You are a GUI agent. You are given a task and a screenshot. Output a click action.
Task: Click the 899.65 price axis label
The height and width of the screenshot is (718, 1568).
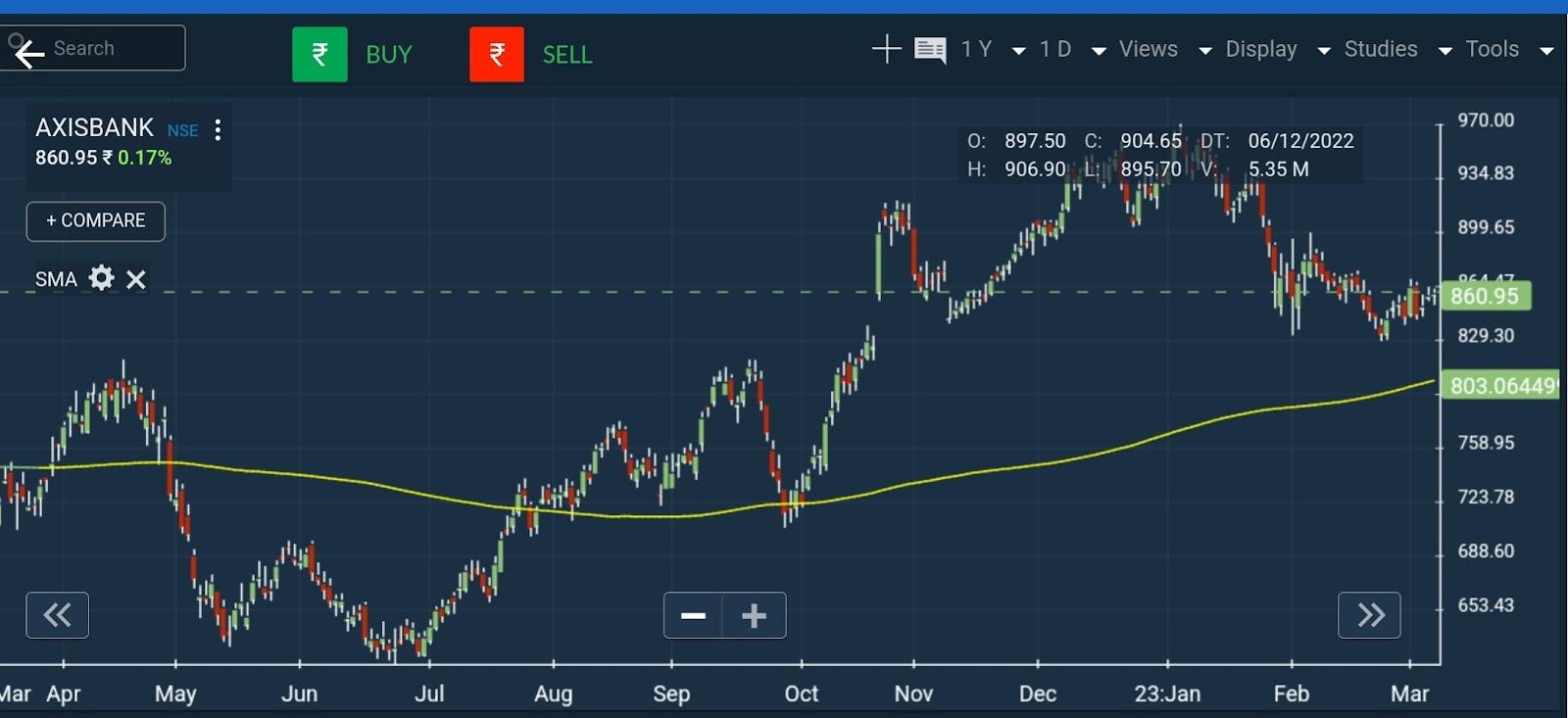[x=1486, y=227]
